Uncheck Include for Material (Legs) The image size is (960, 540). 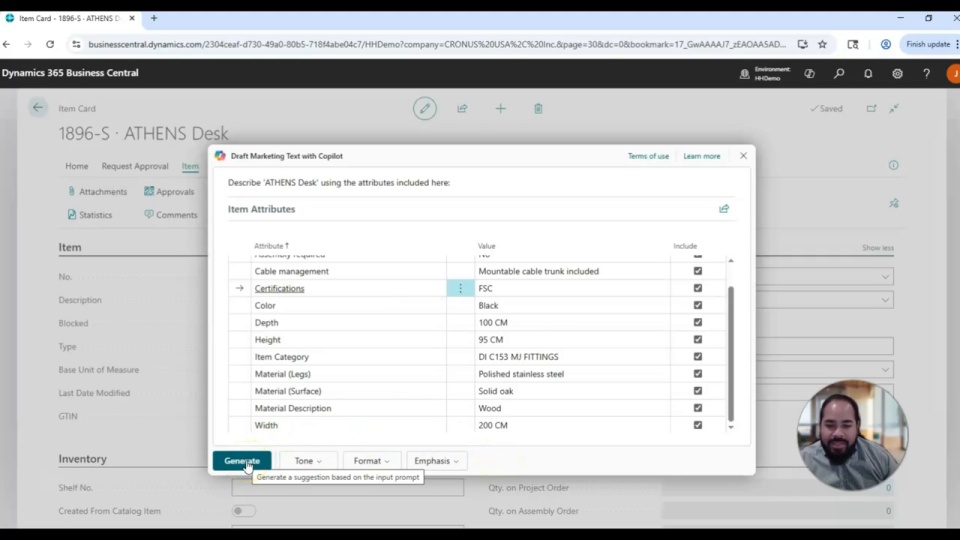point(697,373)
